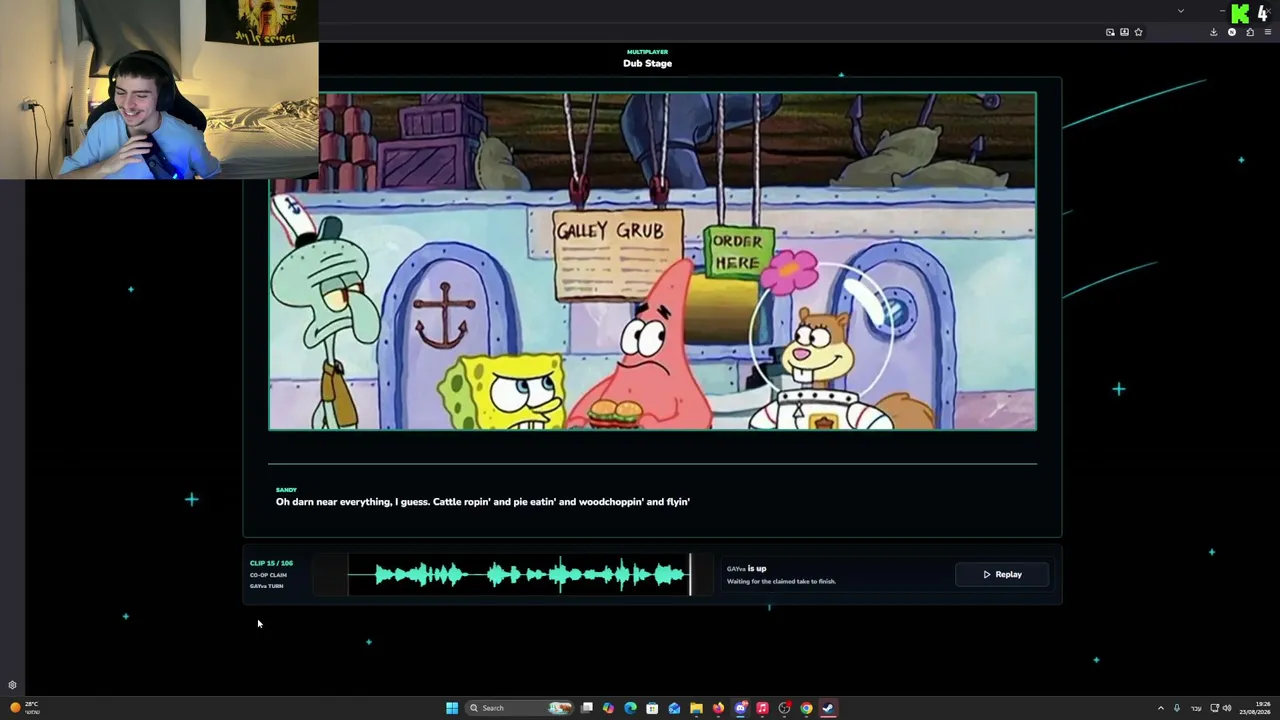
Task: Click "Waiting for the claimed take to finish."
Action: pos(781,581)
